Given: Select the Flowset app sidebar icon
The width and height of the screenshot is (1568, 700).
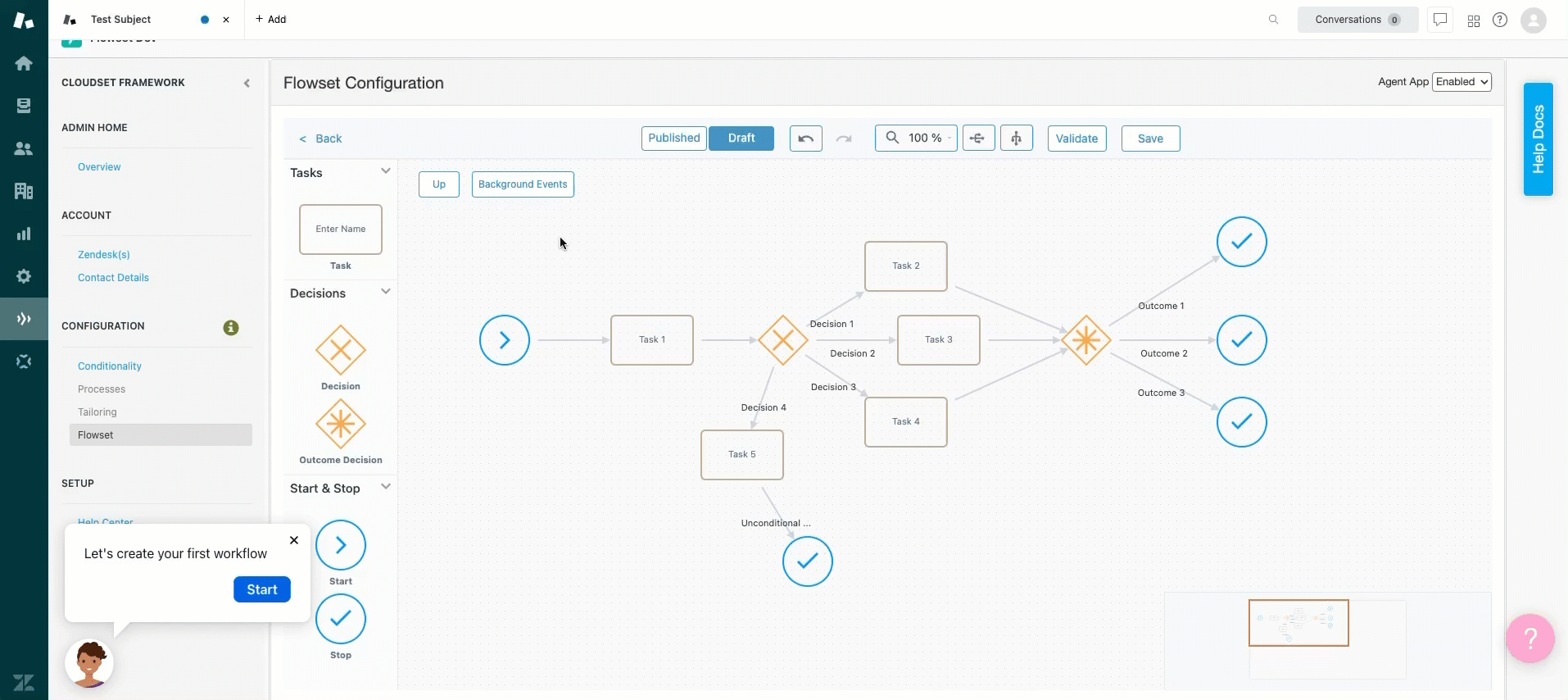Looking at the screenshot, I should click(x=24, y=319).
